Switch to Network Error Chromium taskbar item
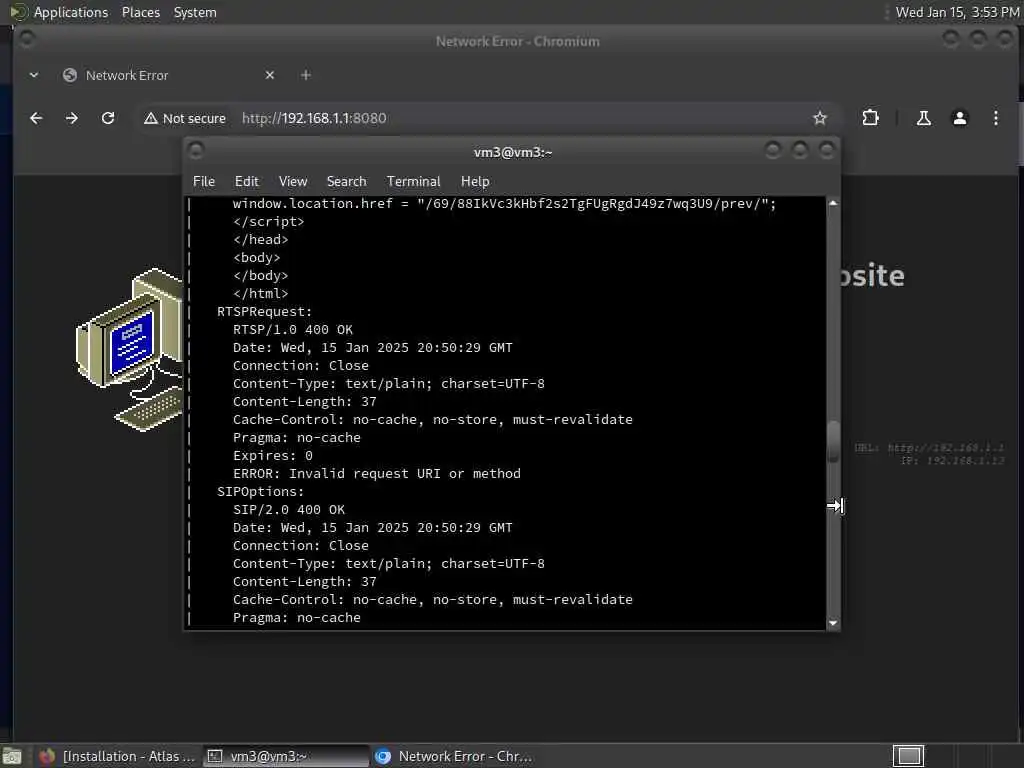 click(x=455, y=756)
